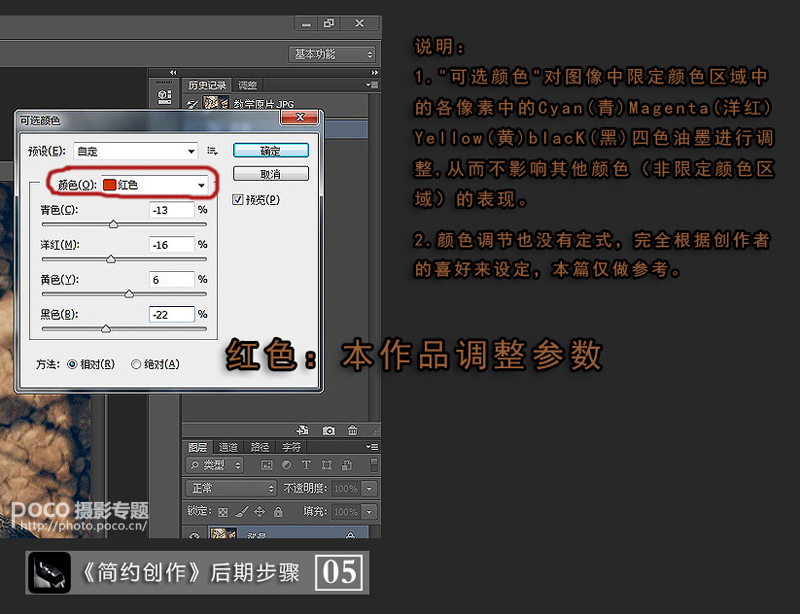Switch to the 调整 (Adjustments) tab
Image resolution: width=800 pixels, height=614 pixels.
point(247,85)
